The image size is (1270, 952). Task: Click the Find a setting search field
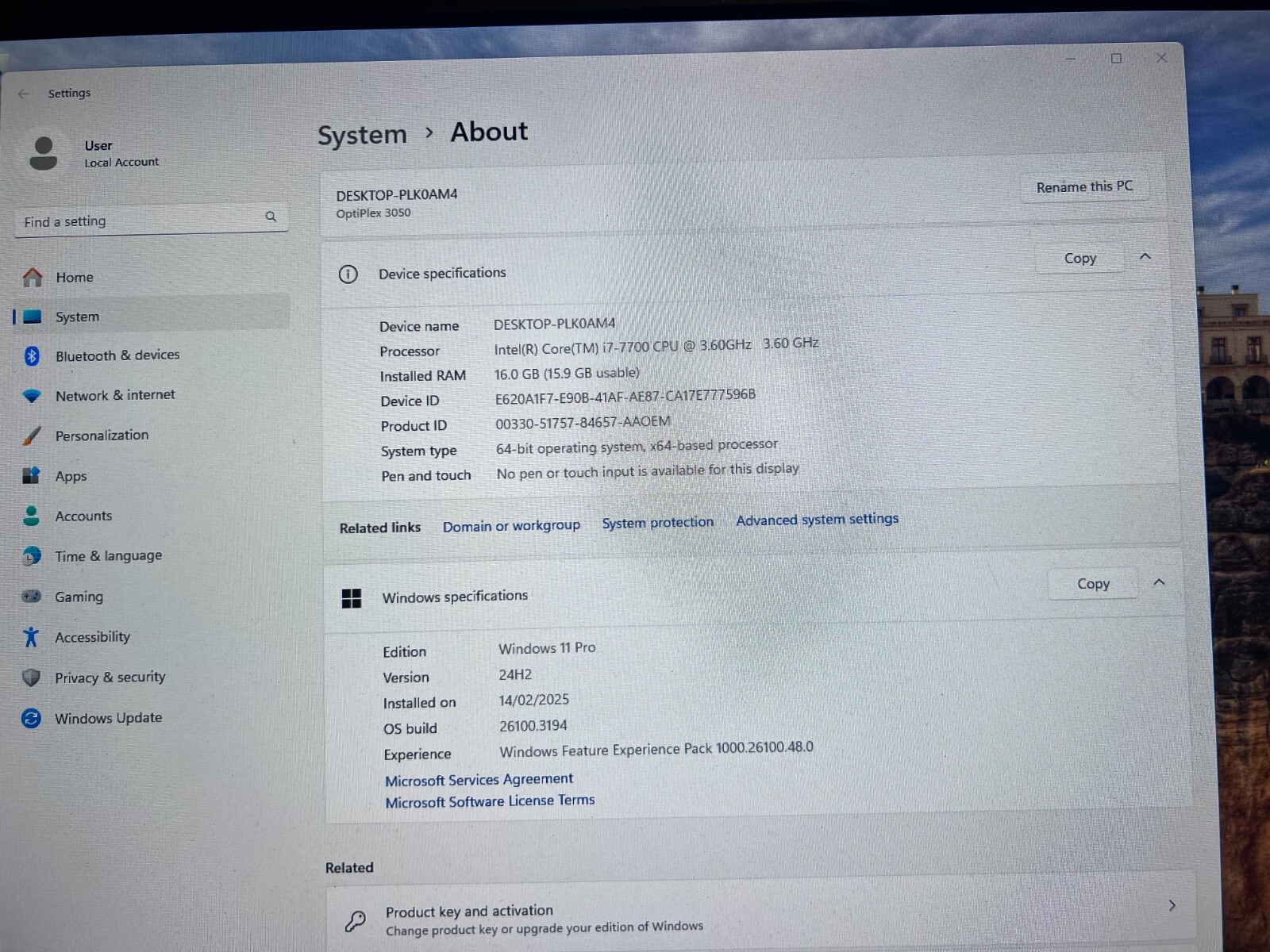[151, 220]
